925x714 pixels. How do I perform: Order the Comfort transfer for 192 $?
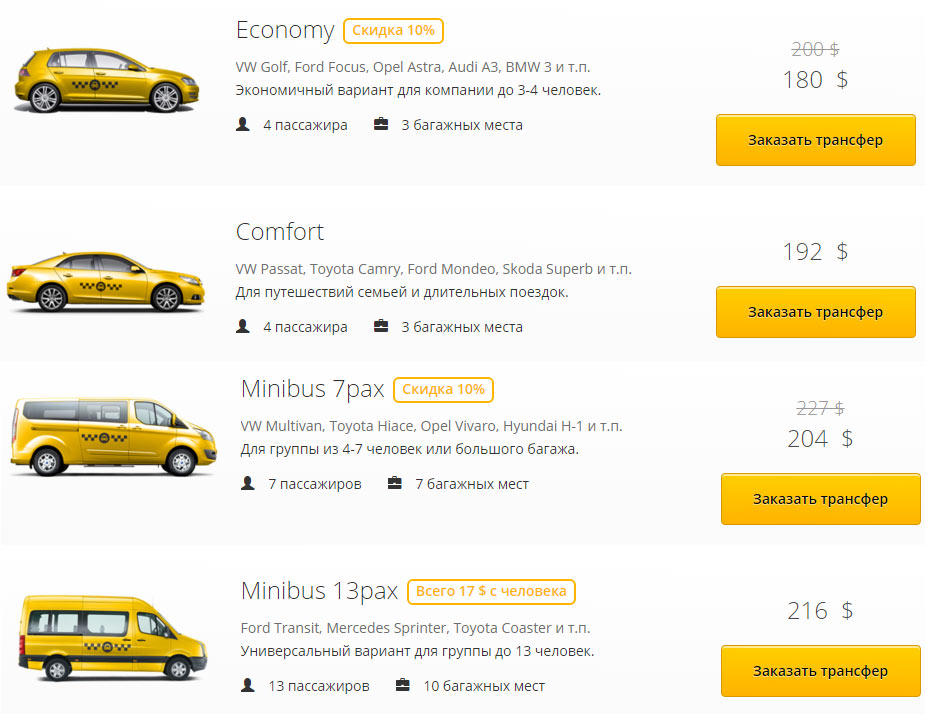(815, 312)
